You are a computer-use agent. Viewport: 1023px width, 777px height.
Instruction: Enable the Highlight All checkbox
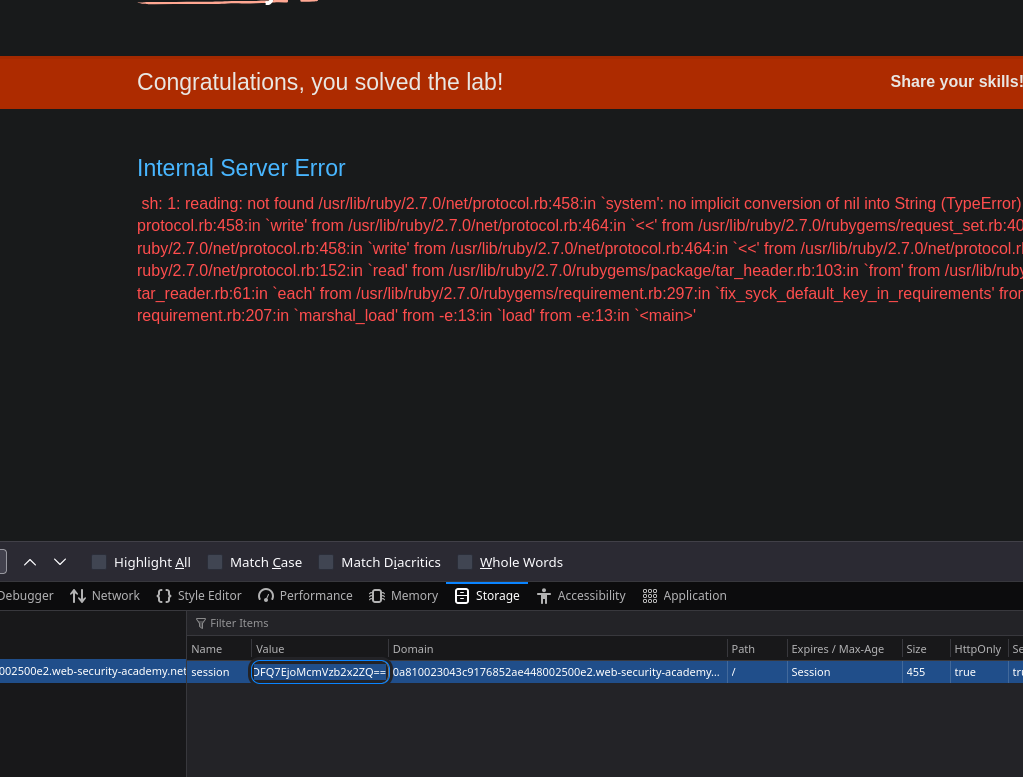pyautogui.click(x=99, y=562)
